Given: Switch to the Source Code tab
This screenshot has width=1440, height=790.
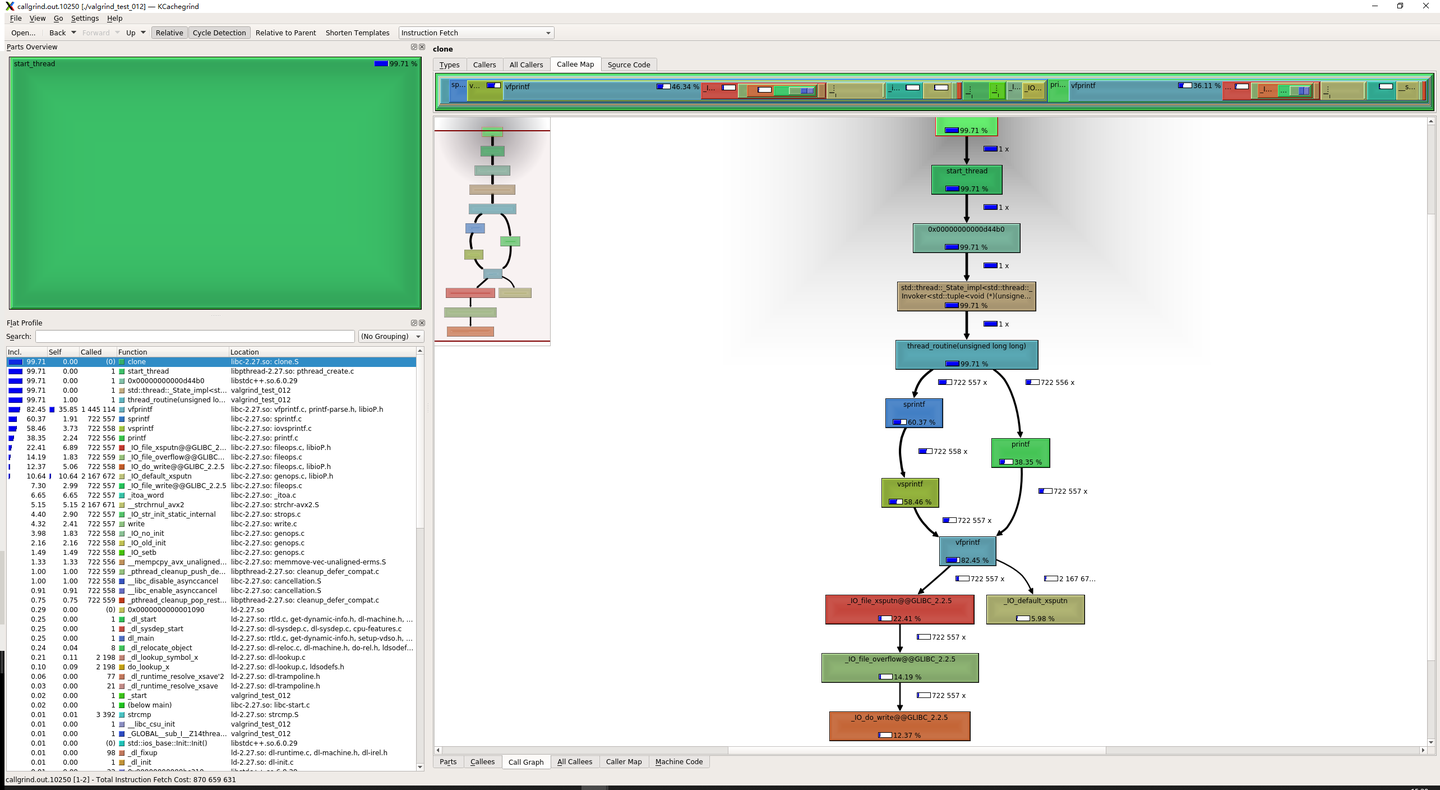Looking at the screenshot, I should tap(629, 64).
